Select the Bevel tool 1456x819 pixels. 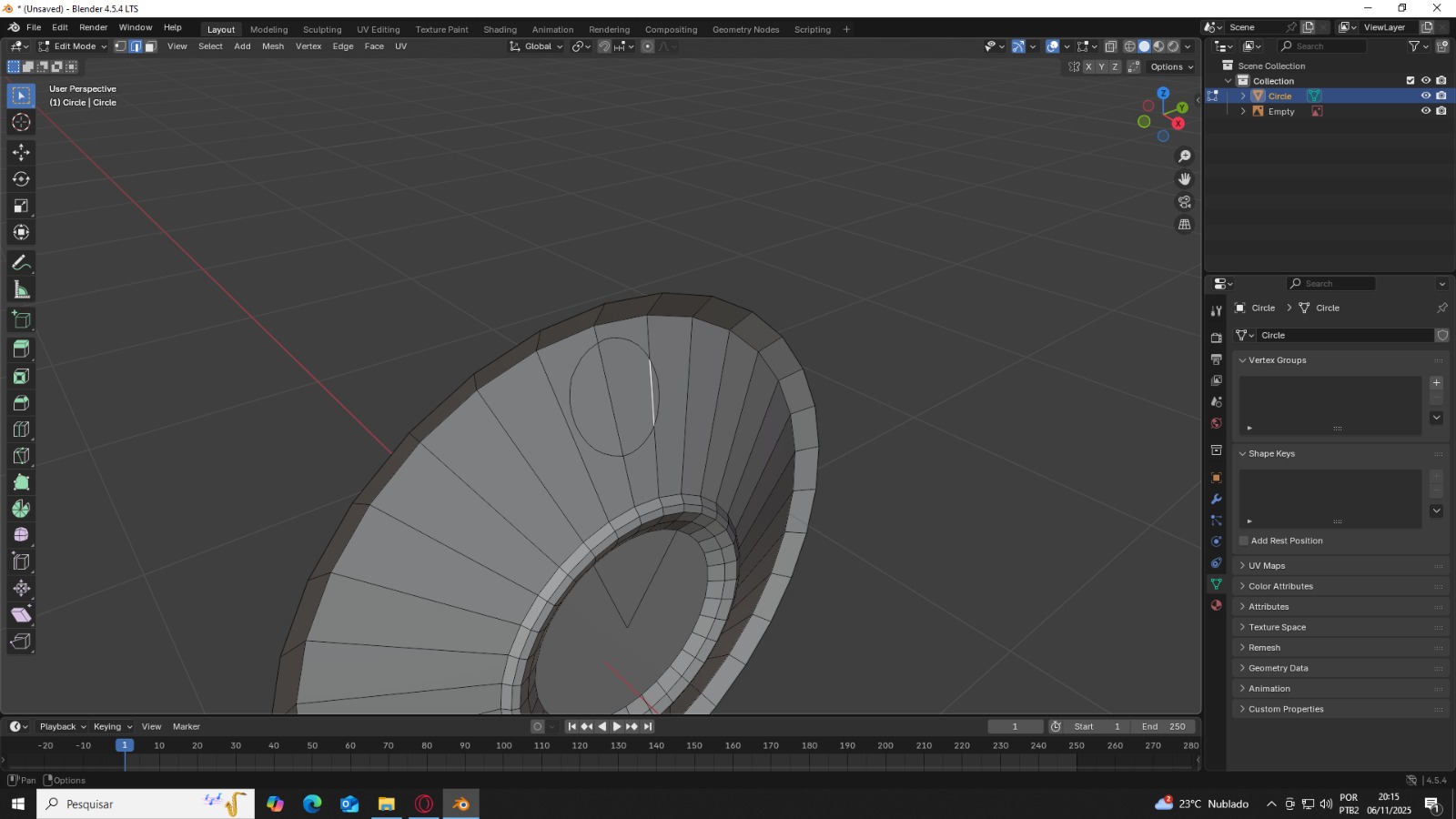pyautogui.click(x=21, y=403)
